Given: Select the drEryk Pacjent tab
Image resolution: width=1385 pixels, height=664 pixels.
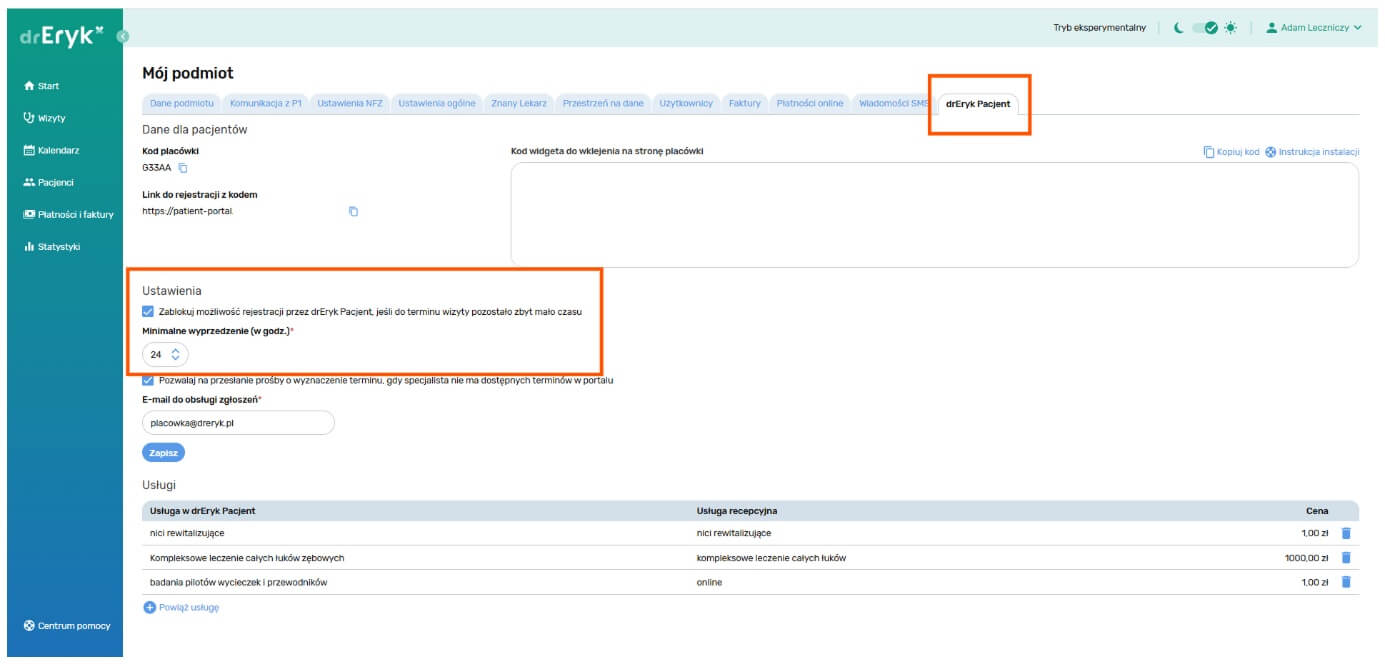Looking at the screenshot, I should (978, 104).
